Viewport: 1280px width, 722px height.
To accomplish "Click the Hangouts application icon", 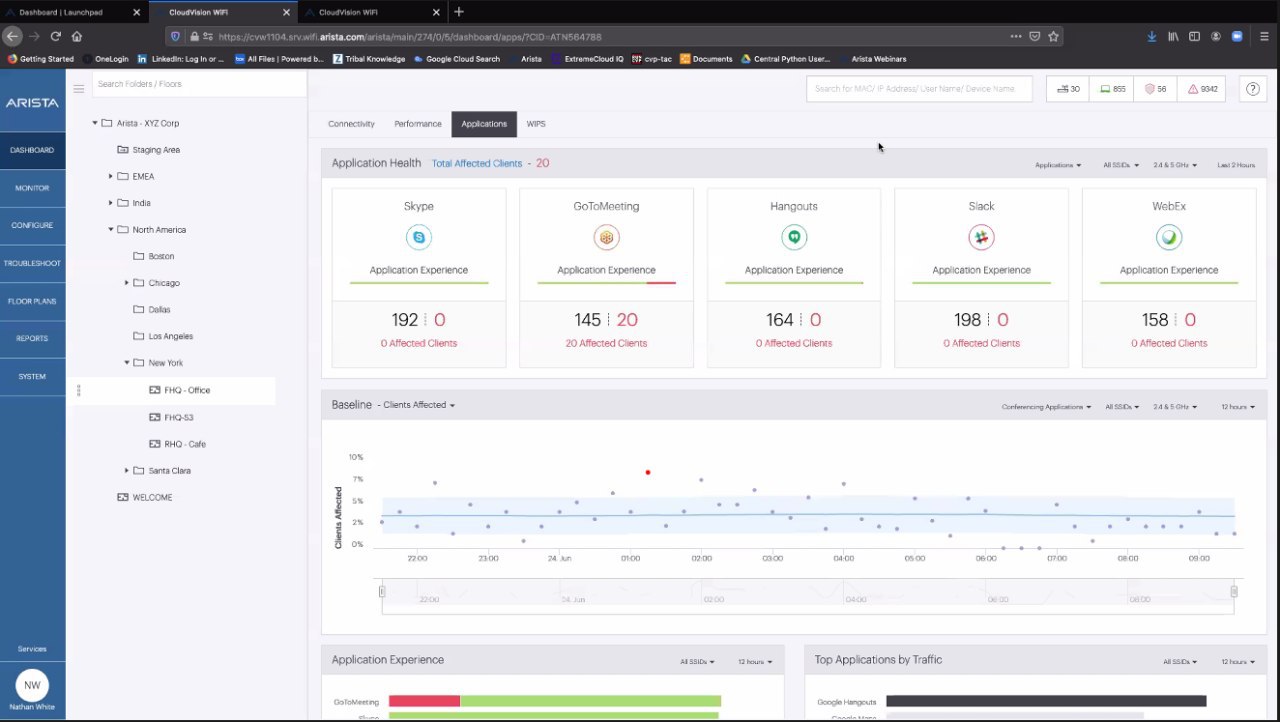I will point(794,237).
